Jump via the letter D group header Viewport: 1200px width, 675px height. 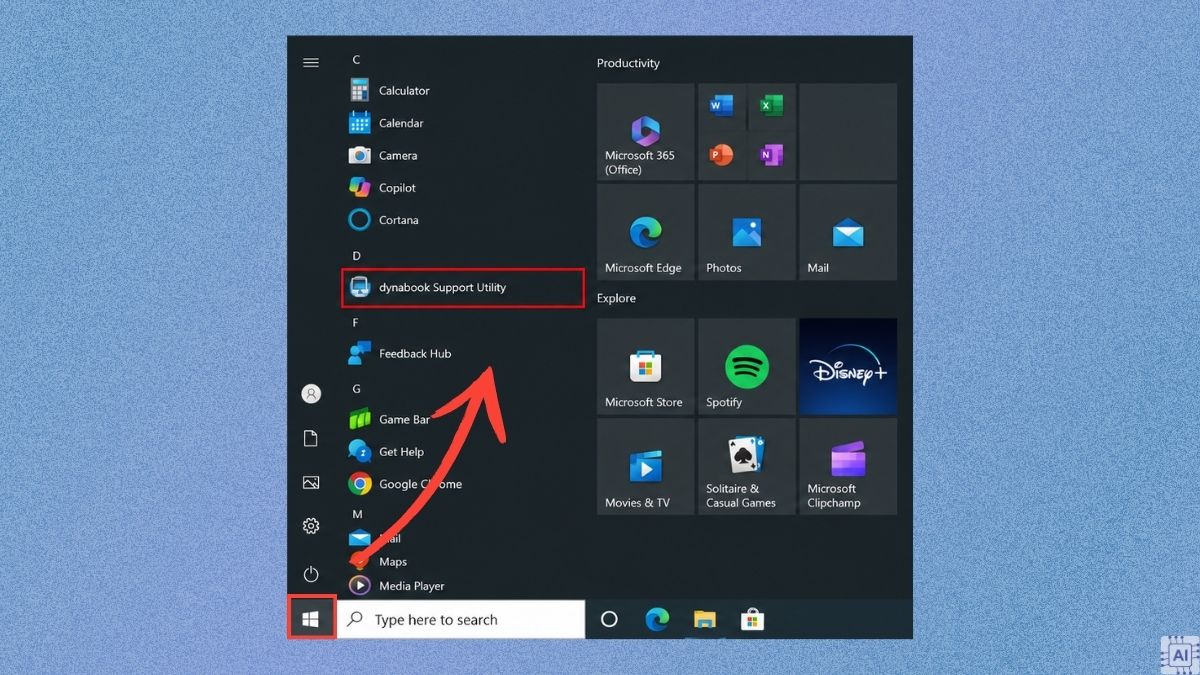point(356,256)
